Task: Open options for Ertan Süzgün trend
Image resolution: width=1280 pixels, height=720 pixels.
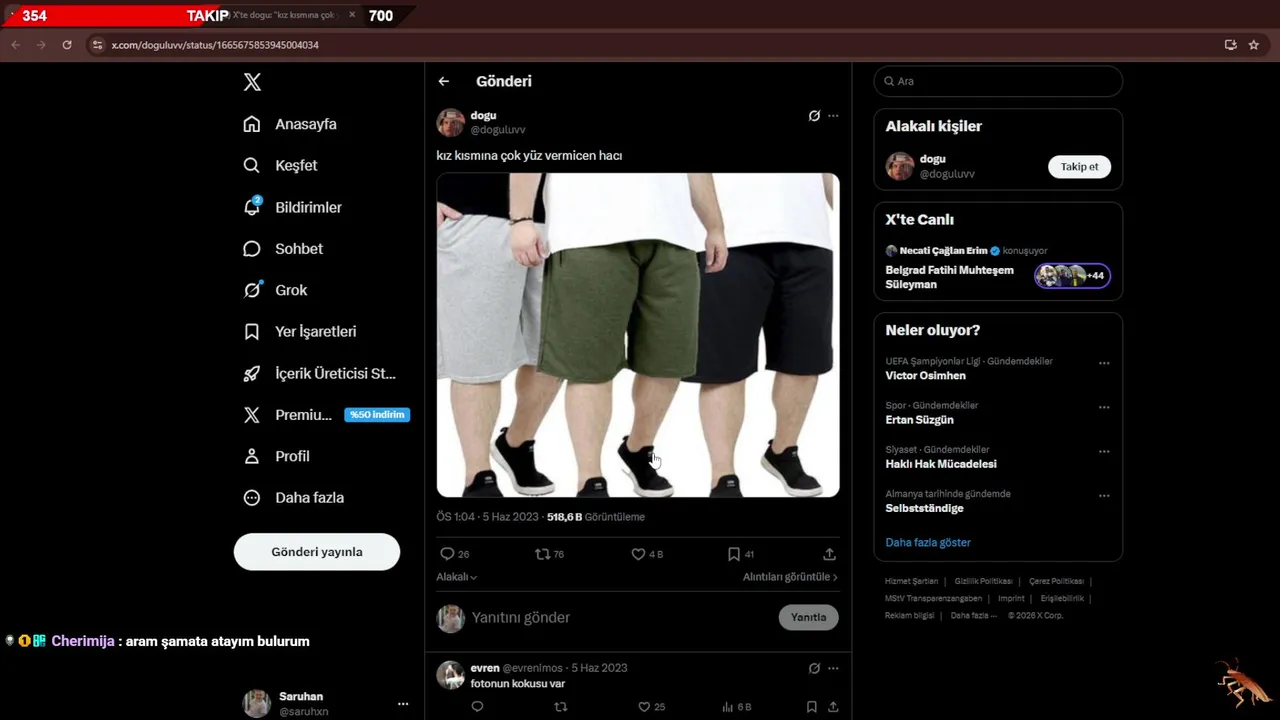Action: 1104,407
